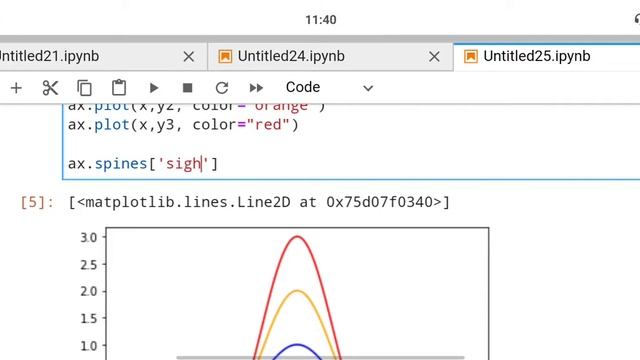Click the Untitled24.ipynb notebook icon

(x=225, y=56)
